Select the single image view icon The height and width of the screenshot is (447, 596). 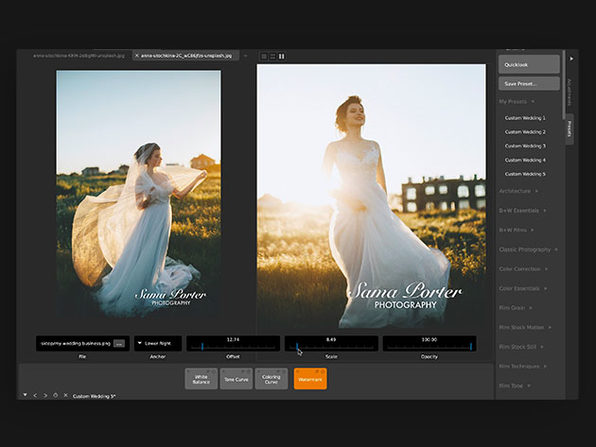pyautogui.click(x=264, y=56)
